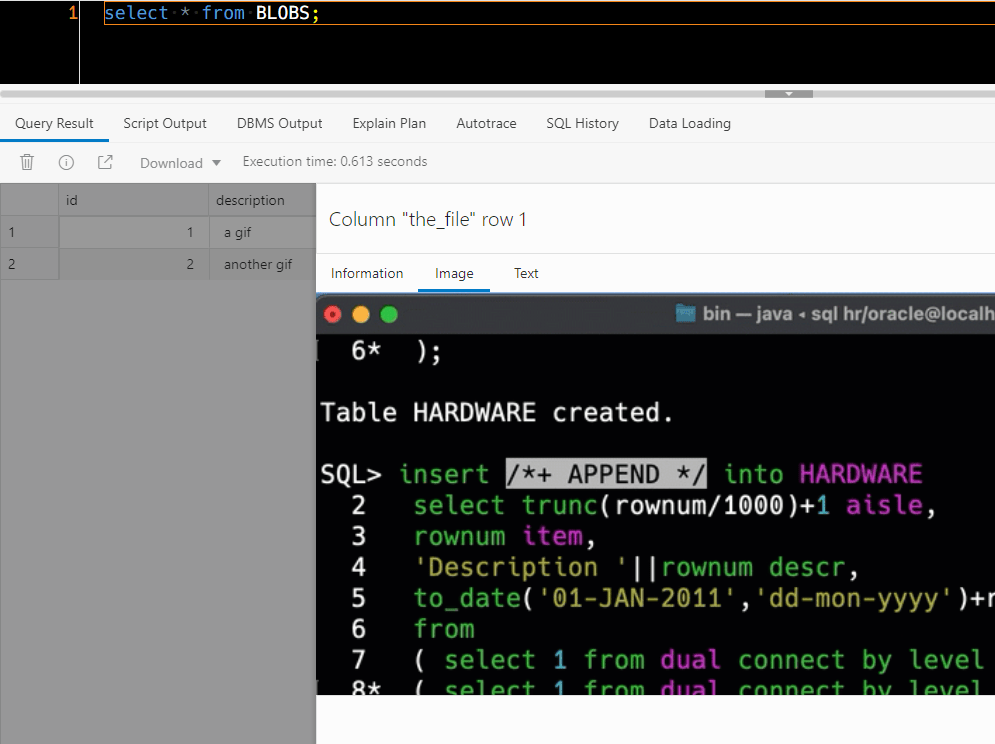995x744 pixels.
Task: Click the 'description' column header
Action: pyautogui.click(x=262, y=200)
